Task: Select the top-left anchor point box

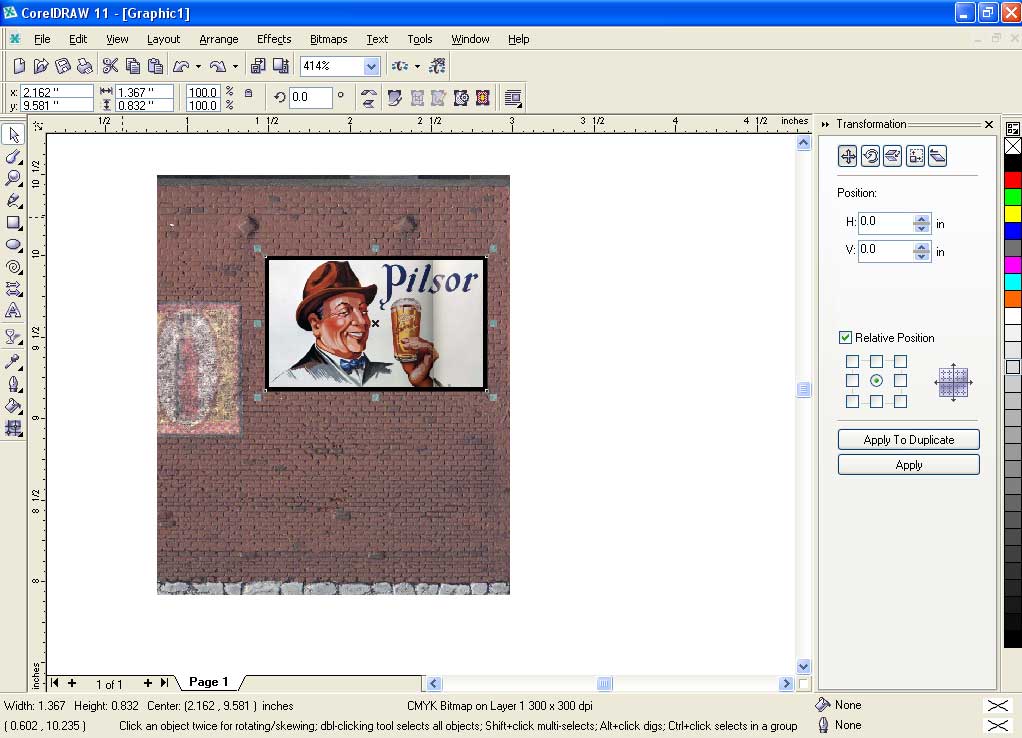Action: pos(852,361)
